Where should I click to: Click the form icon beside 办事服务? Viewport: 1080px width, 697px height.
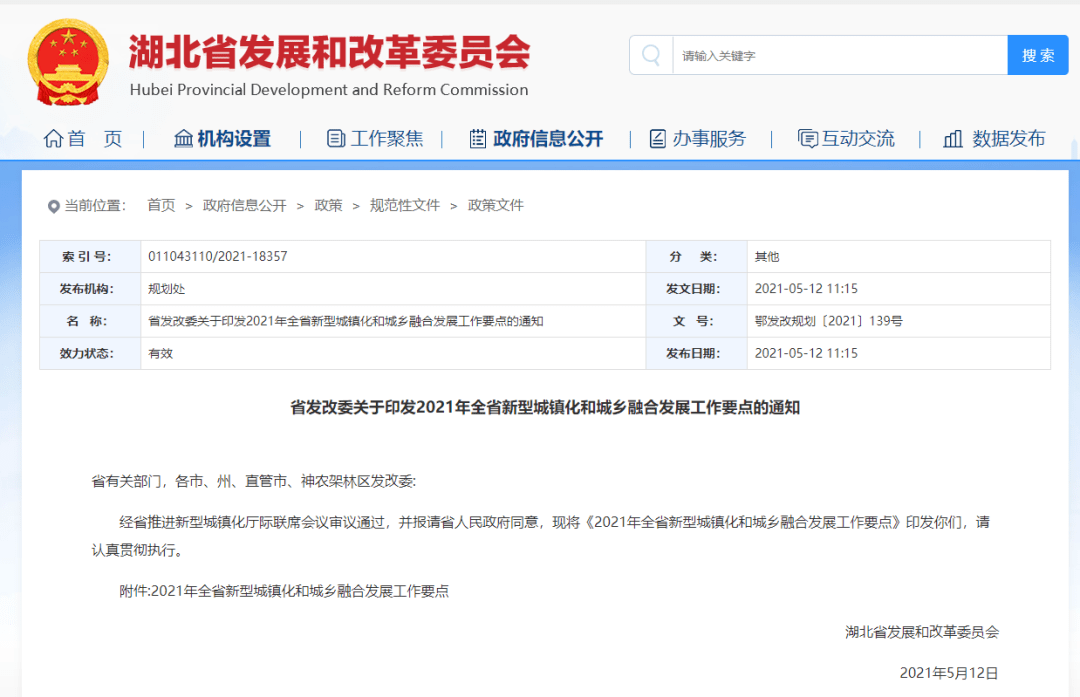coord(658,138)
